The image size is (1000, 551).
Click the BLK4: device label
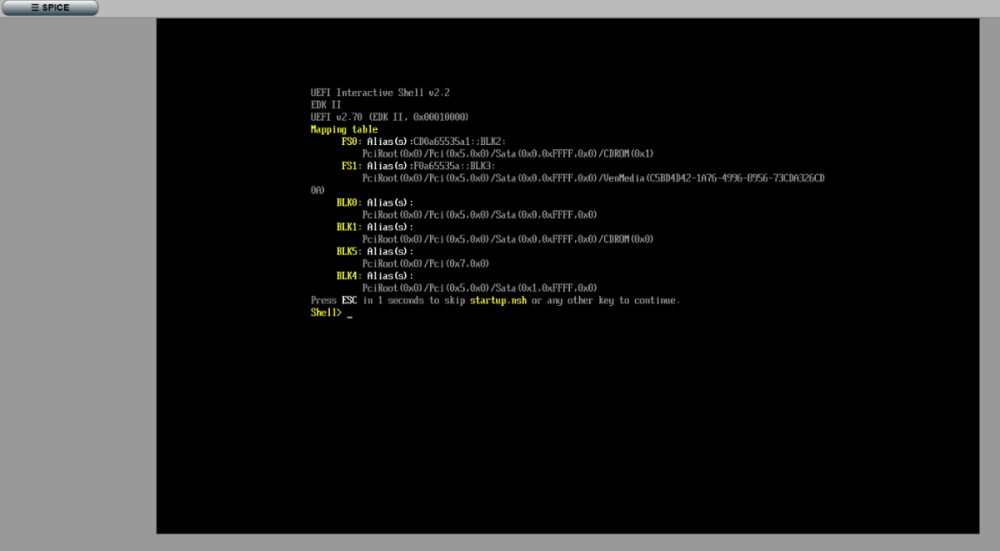pos(348,276)
